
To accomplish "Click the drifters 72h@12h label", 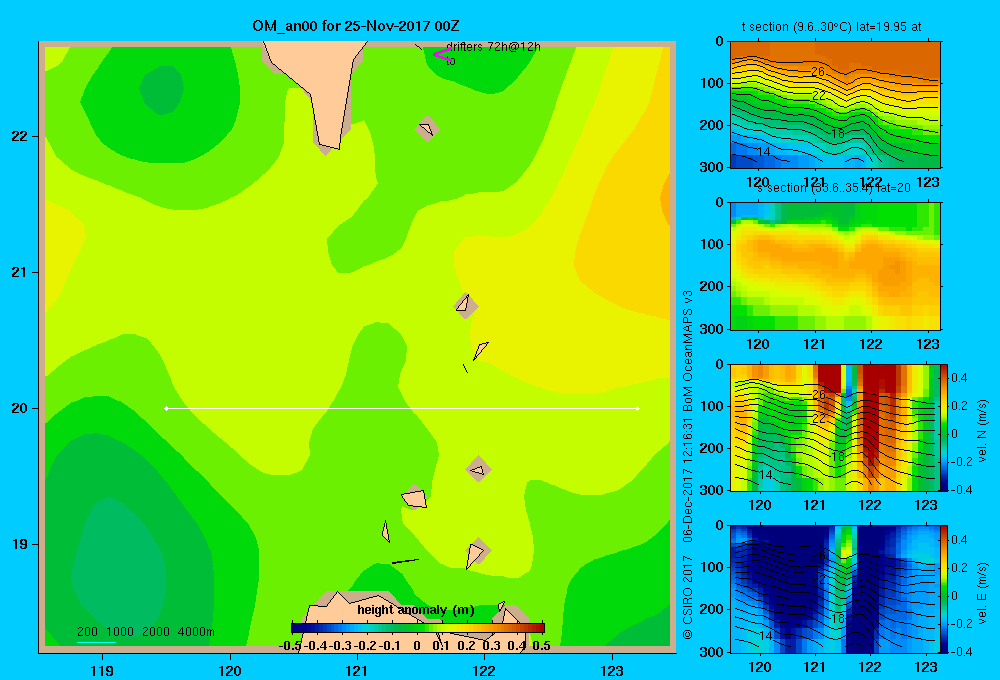I will (493, 47).
